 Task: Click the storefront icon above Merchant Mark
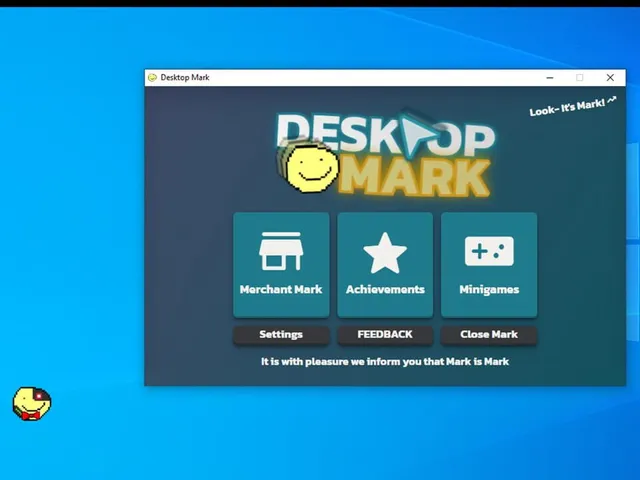click(x=281, y=251)
